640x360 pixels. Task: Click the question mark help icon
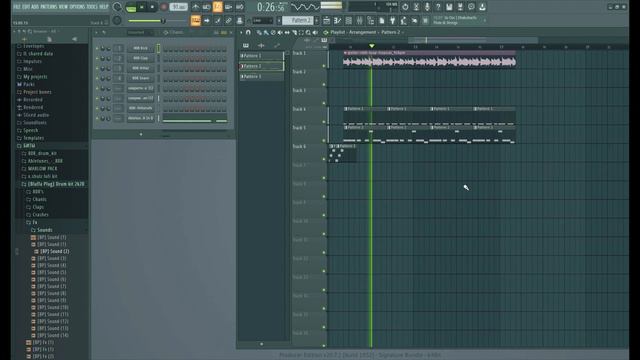(438, 7)
